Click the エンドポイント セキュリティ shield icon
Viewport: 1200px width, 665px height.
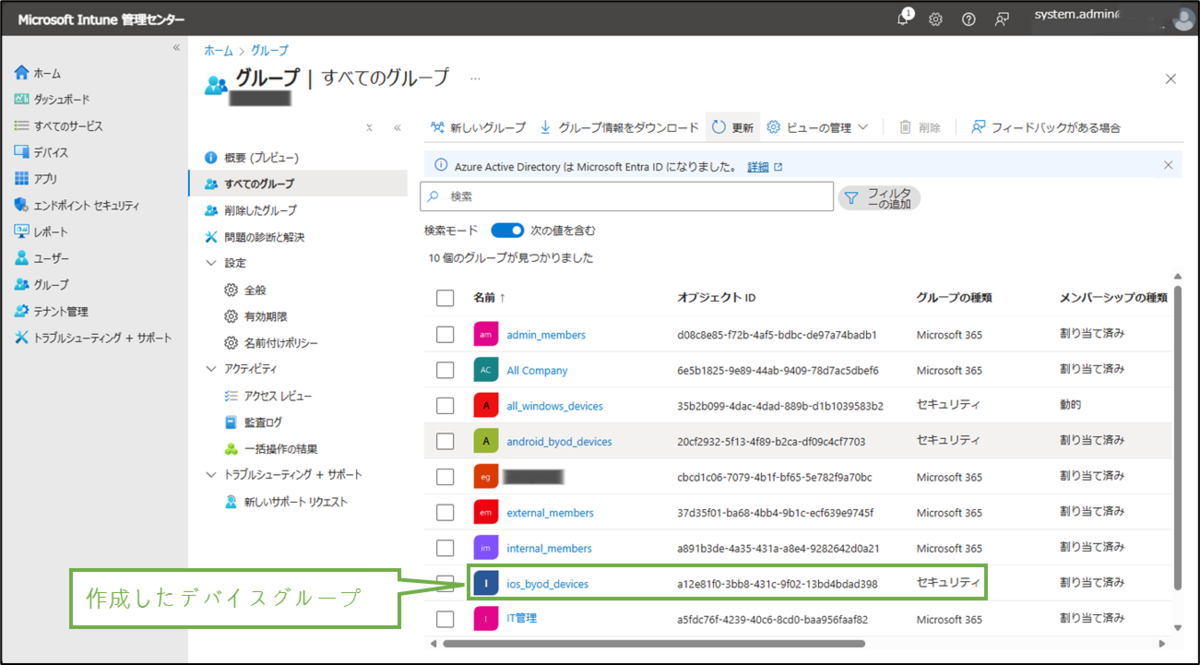pyautogui.click(x=22, y=205)
